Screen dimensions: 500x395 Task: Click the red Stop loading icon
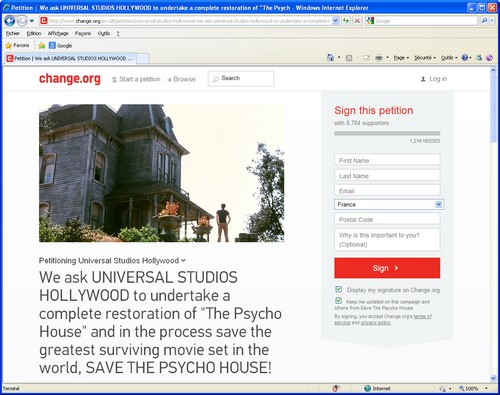click(x=357, y=21)
